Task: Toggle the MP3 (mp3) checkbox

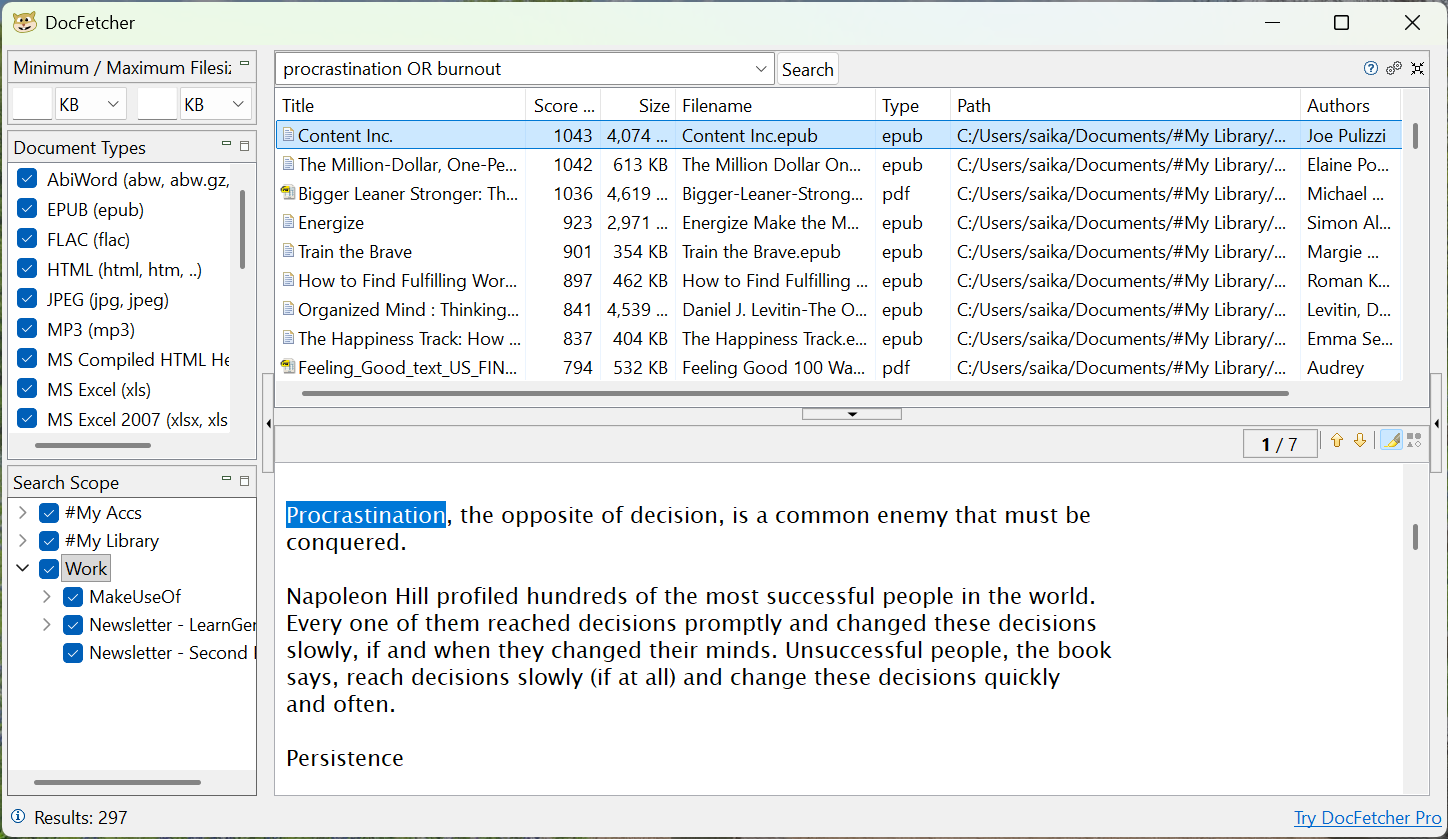Action: tap(28, 330)
